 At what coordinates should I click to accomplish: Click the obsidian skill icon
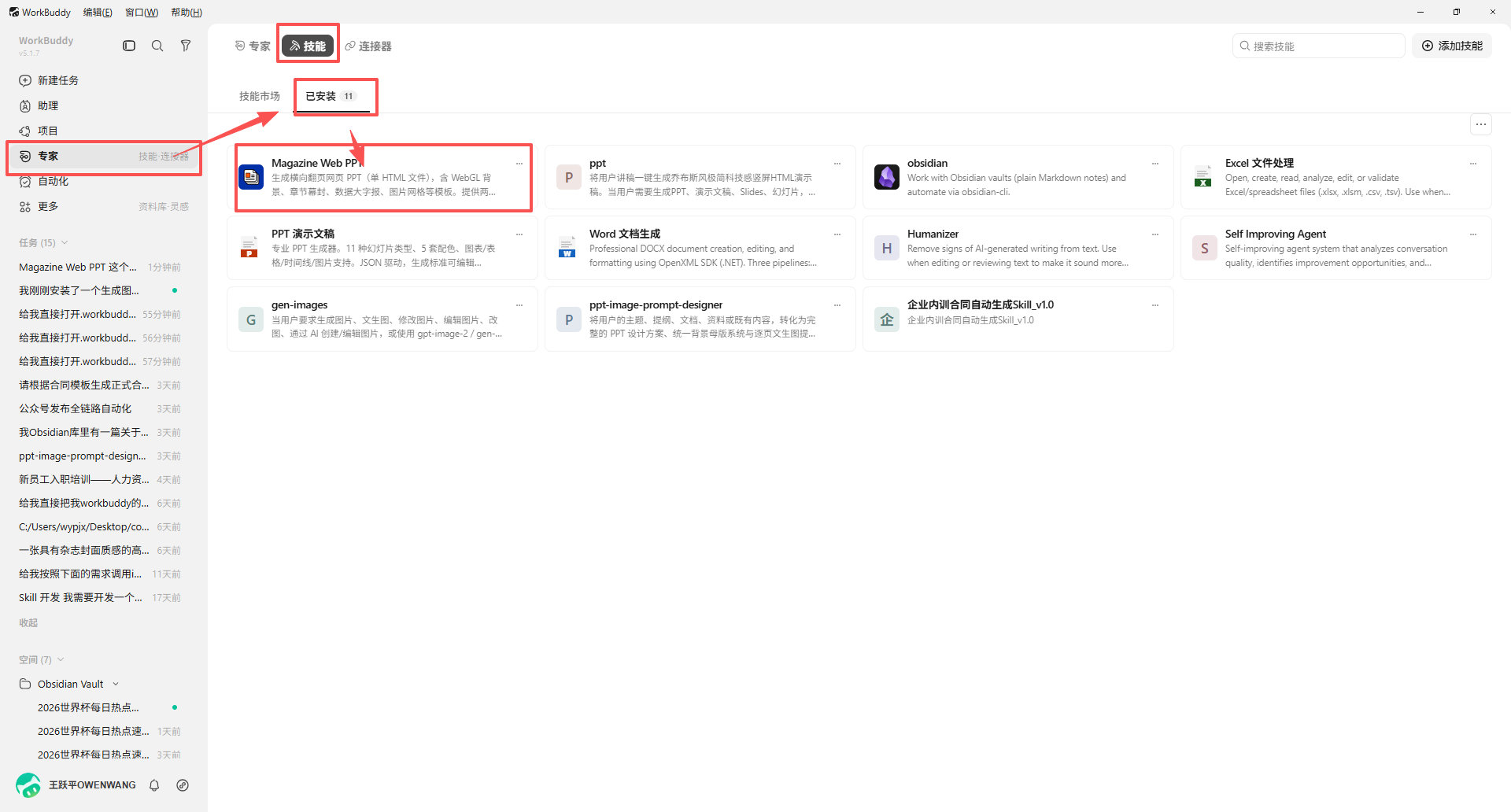pos(887,177)
